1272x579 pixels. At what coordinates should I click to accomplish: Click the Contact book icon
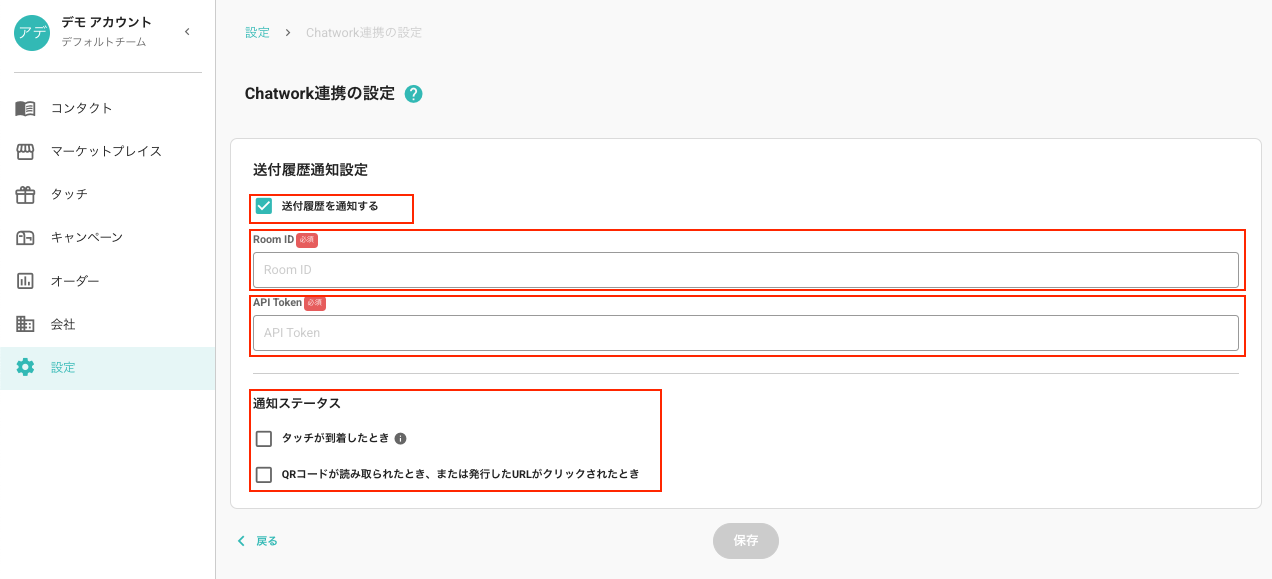click(x=25, y=108)
